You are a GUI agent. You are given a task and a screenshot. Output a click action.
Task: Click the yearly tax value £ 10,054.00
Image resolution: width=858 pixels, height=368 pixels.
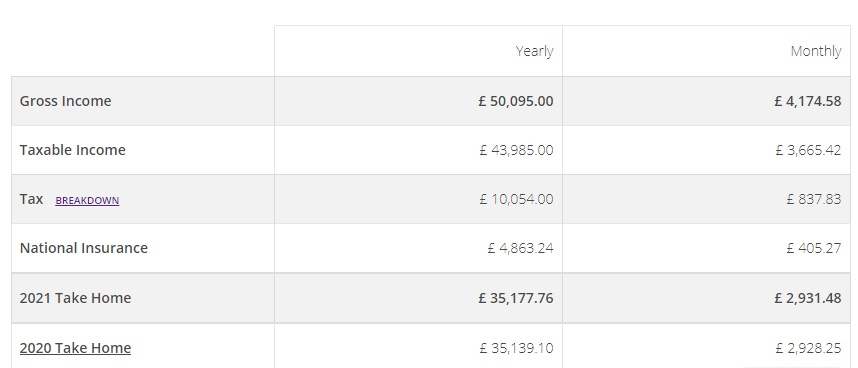[516, 199]
